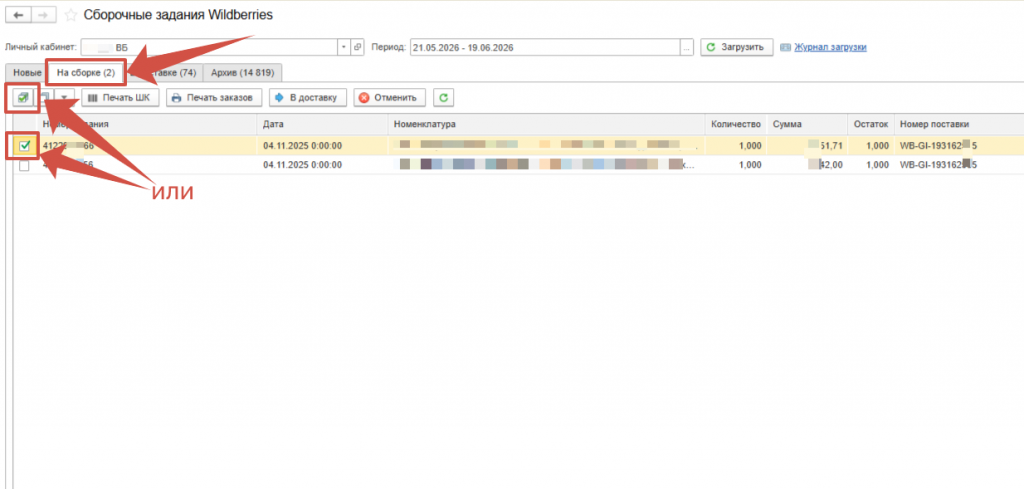Focus the Период date range field
This screenshot has width=1024, height=489.
pyautogui.click(x=545, y=47)
